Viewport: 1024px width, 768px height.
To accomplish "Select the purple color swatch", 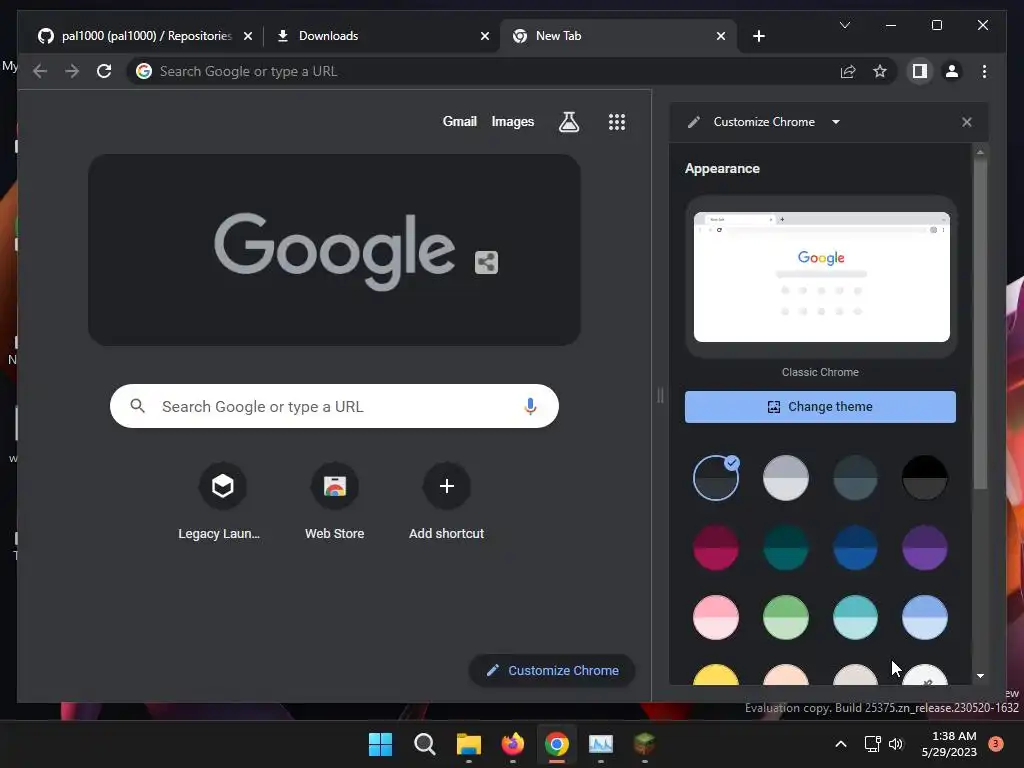I will (x=925, y=548).
